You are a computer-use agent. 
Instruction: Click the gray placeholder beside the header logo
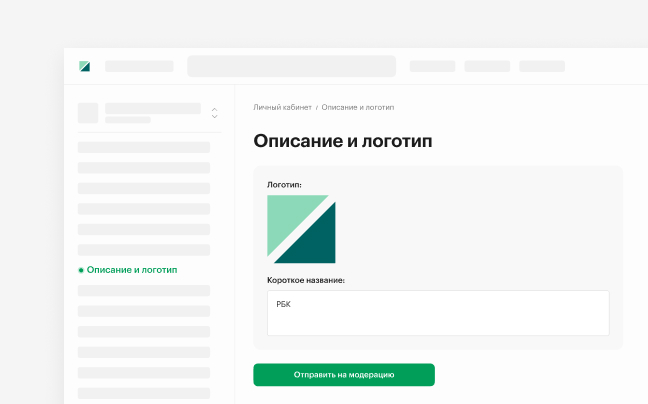139,66
